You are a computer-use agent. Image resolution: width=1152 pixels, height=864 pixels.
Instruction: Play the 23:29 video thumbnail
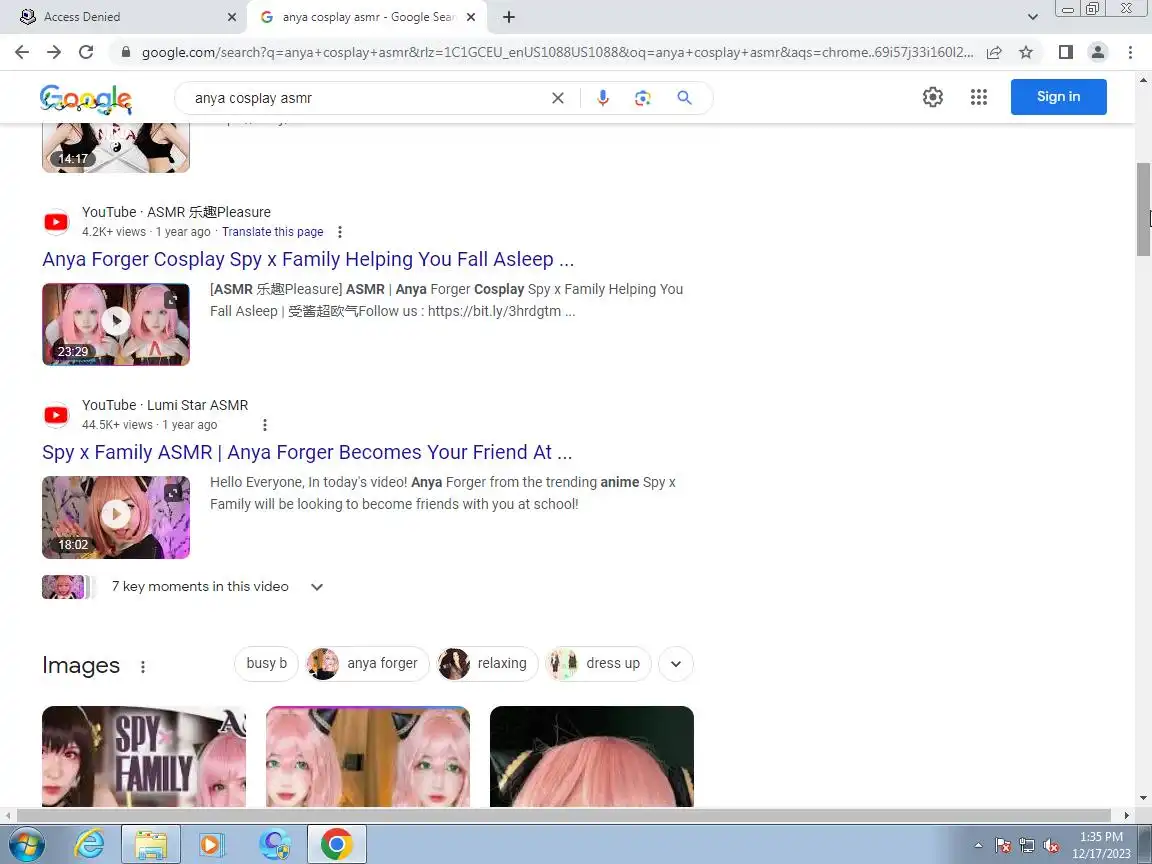116,324
